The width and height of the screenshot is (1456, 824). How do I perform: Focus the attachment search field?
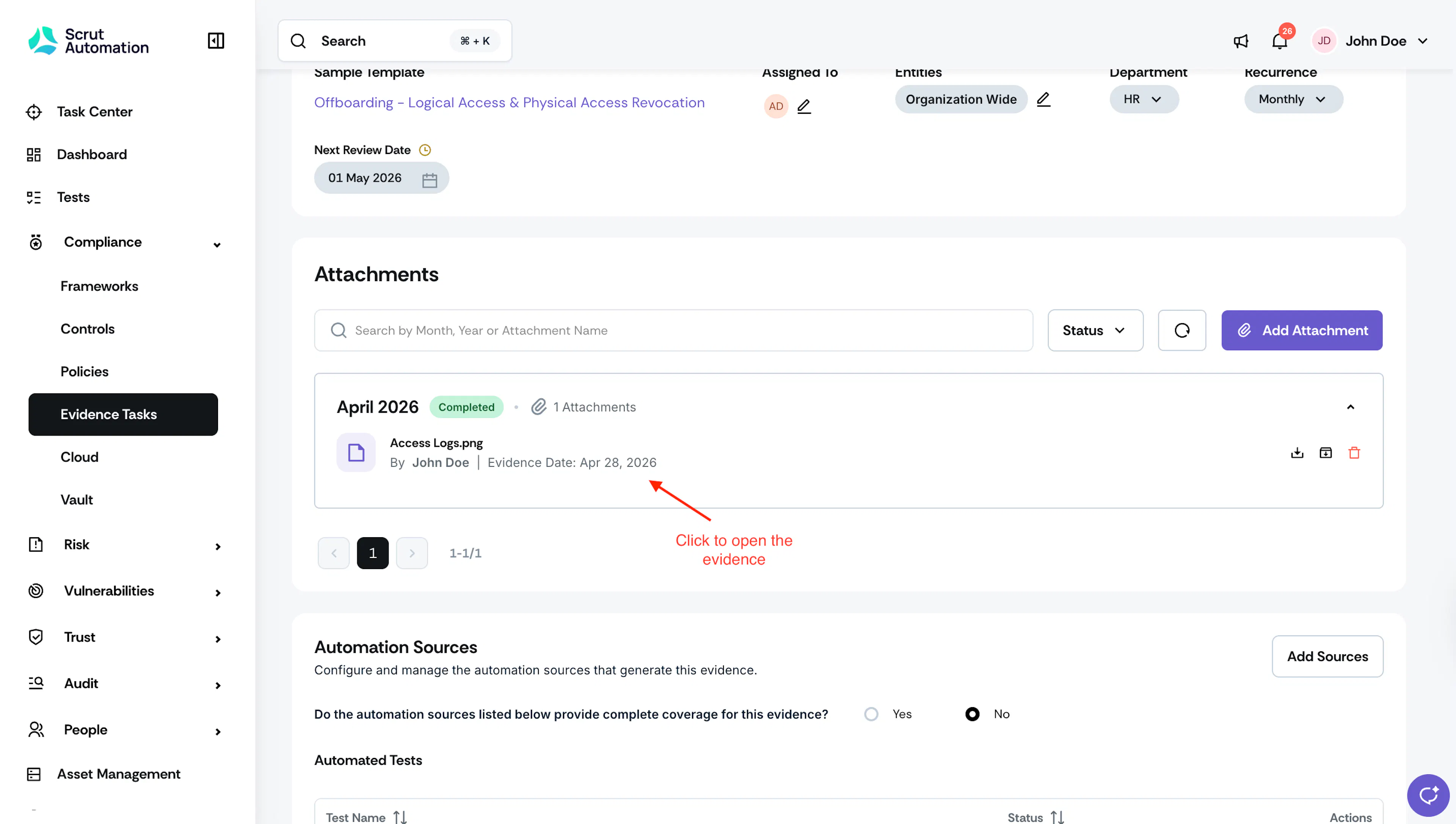[x=673, y=330]
